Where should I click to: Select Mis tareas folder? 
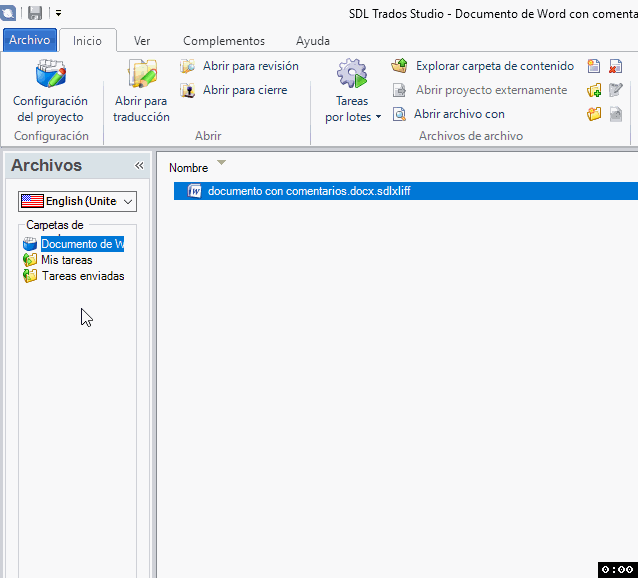pos(67,260)
